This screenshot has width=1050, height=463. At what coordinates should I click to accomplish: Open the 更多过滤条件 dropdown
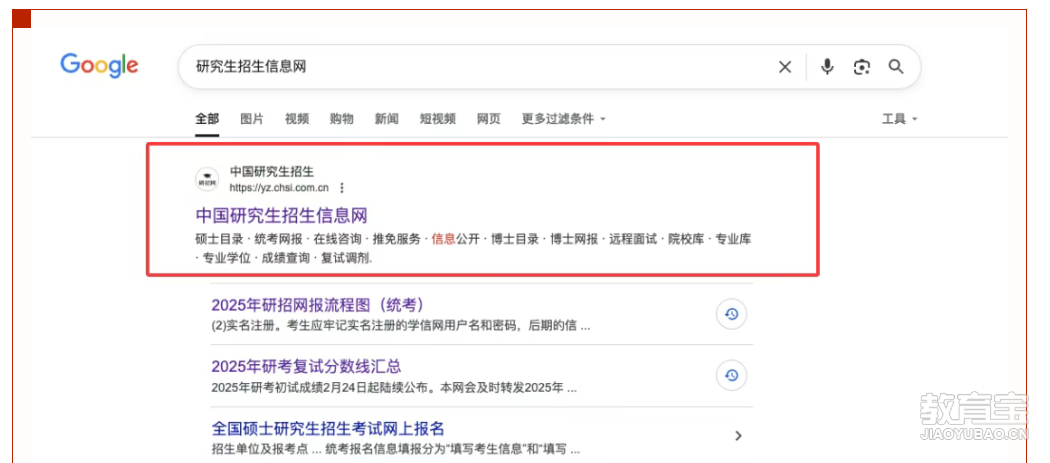click(563, 119)
